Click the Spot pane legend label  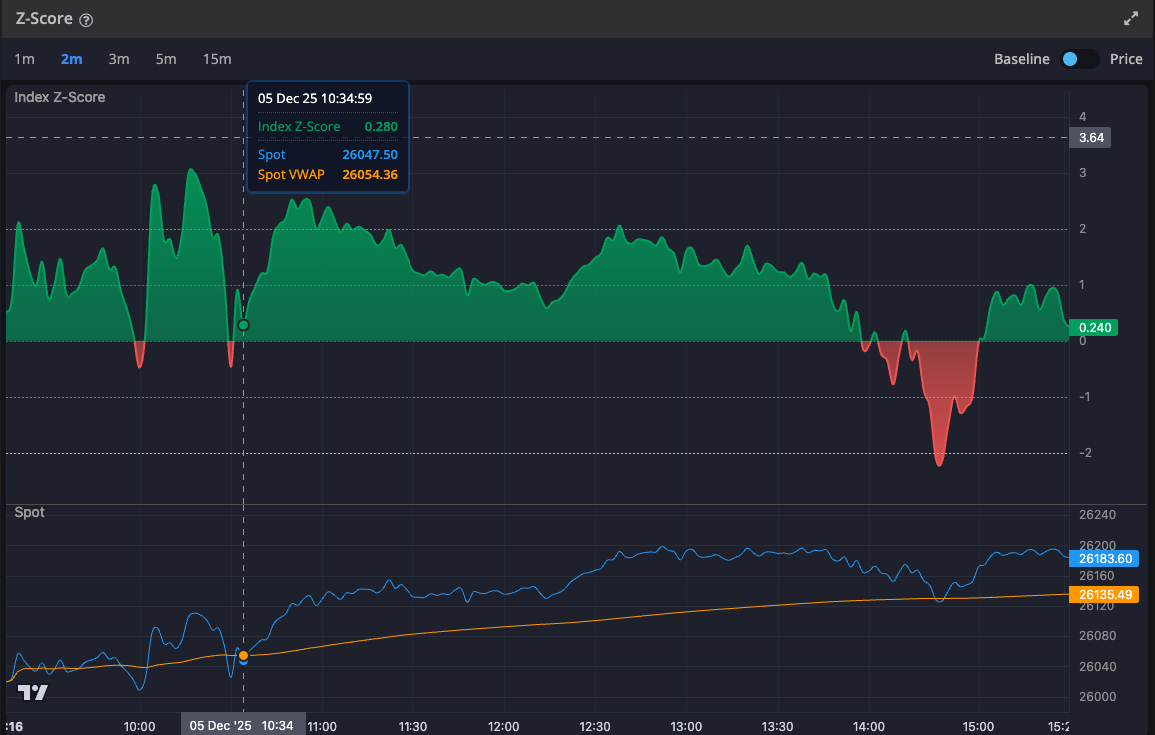pyautogui.click(x=30, y=512)
